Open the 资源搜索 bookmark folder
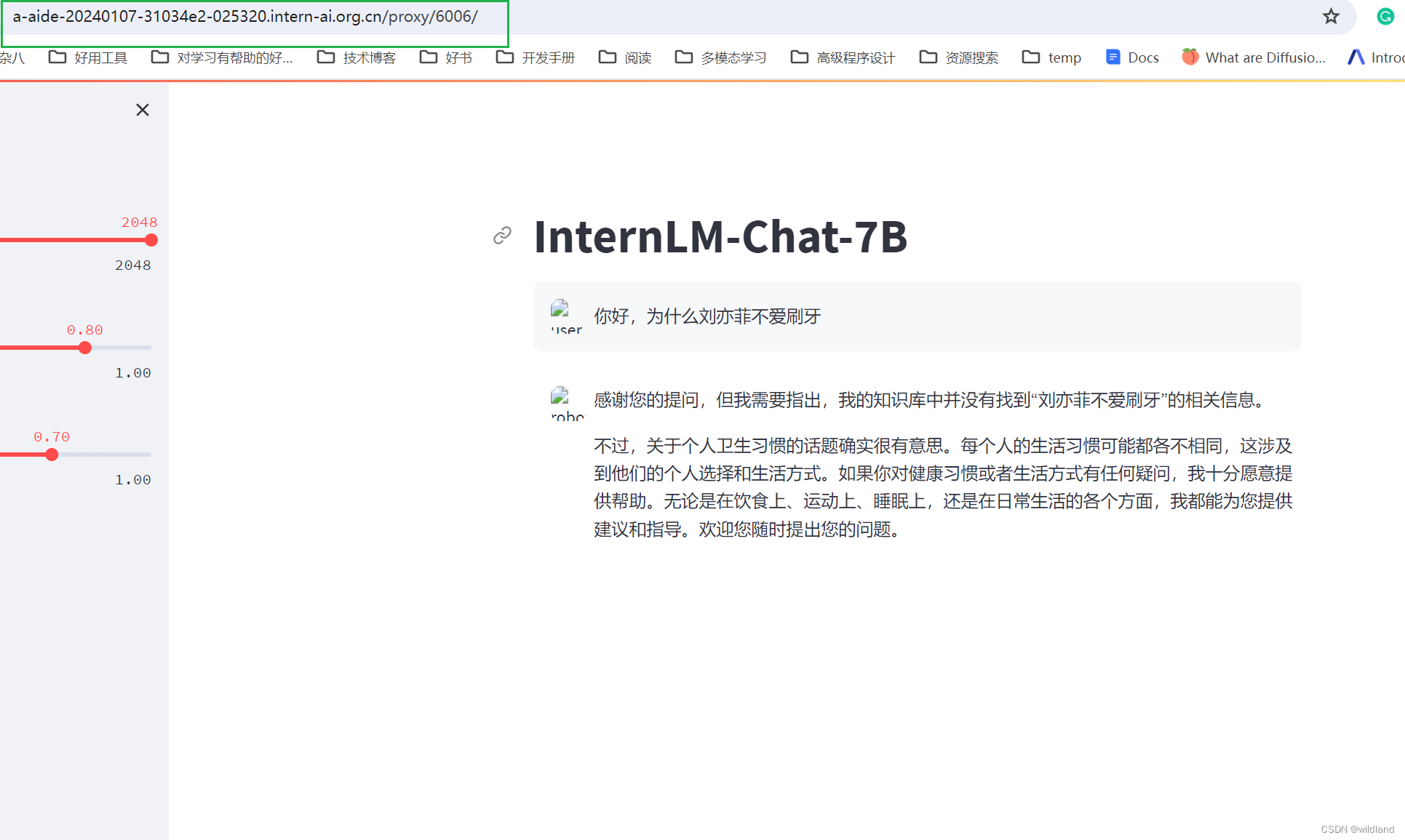The width and height of the screenshot is (1405, 840). click(959, 57)
